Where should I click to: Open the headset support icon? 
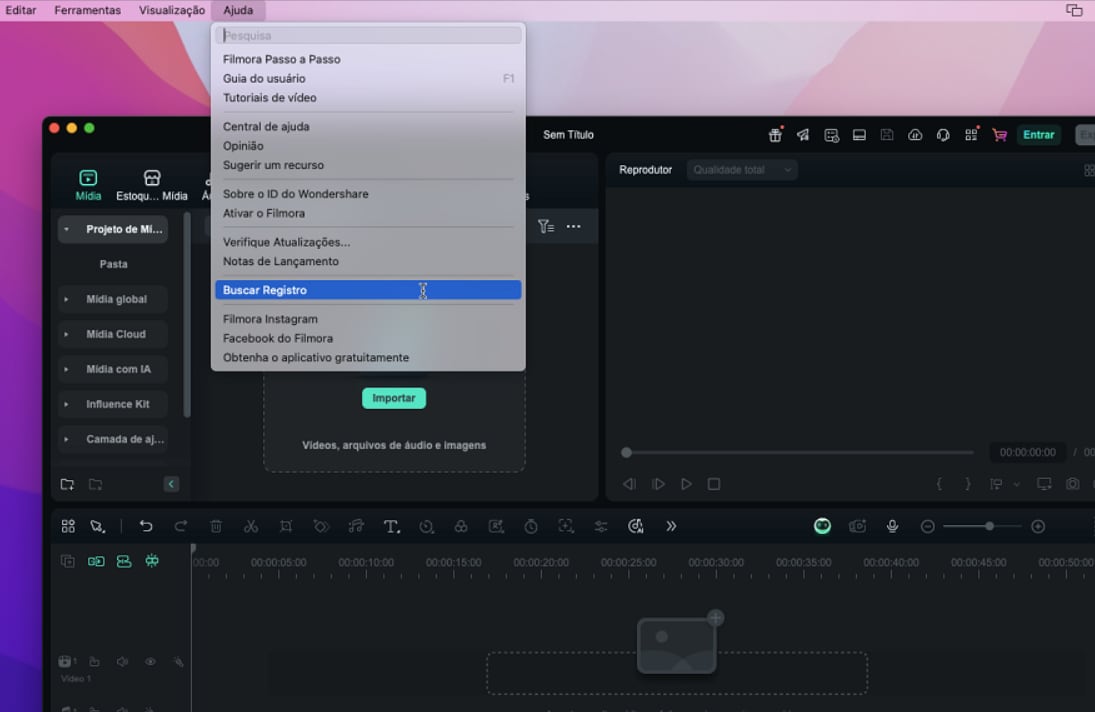(943, 135)
